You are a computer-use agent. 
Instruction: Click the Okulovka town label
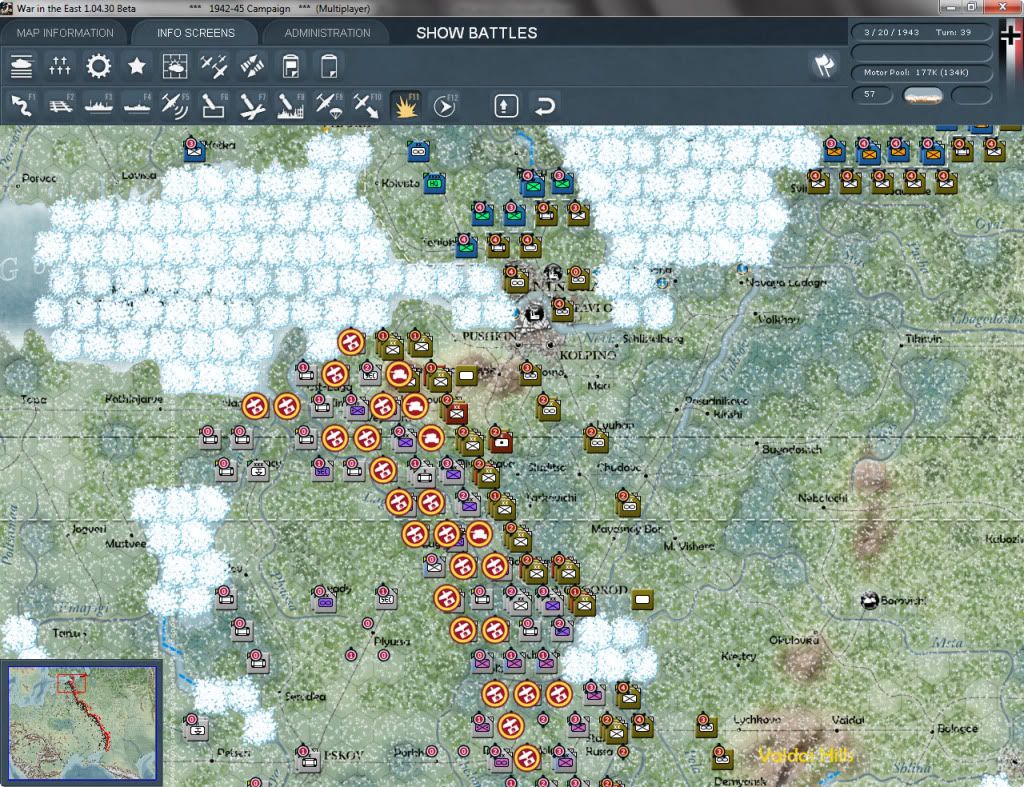[793, 640]
